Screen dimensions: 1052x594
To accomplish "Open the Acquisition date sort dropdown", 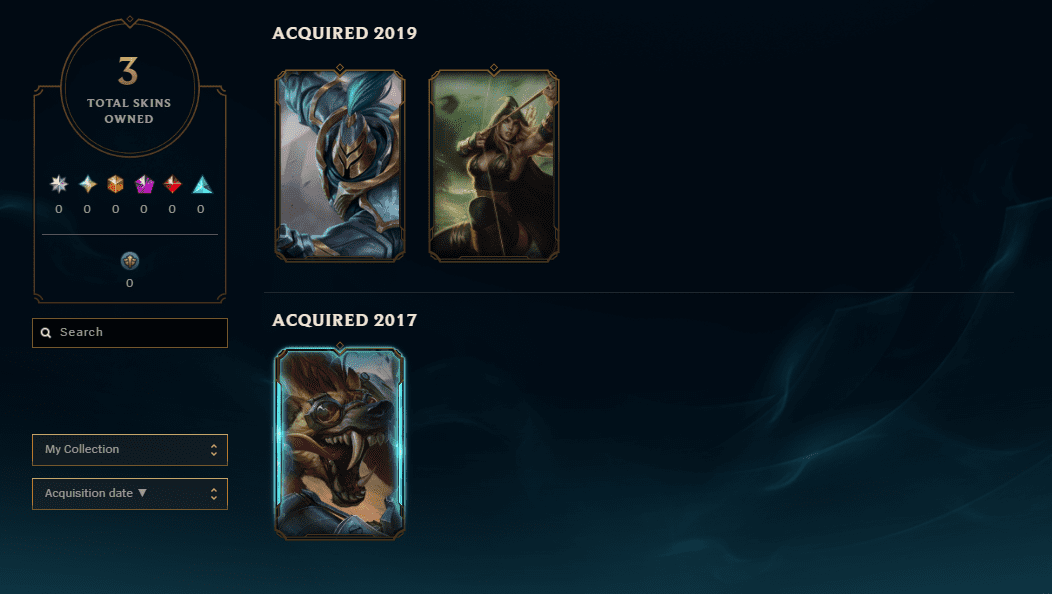I will 129,494.
